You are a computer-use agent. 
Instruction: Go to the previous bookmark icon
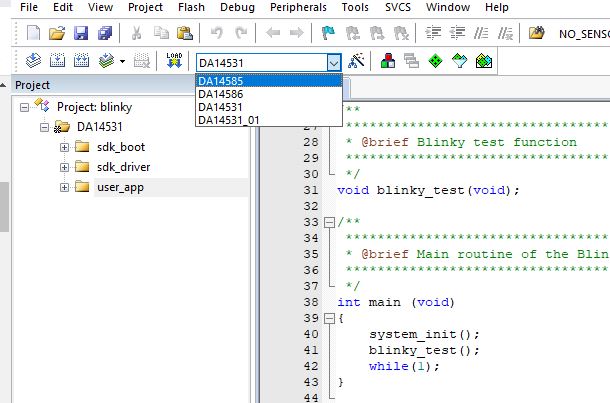coord(352,33)
